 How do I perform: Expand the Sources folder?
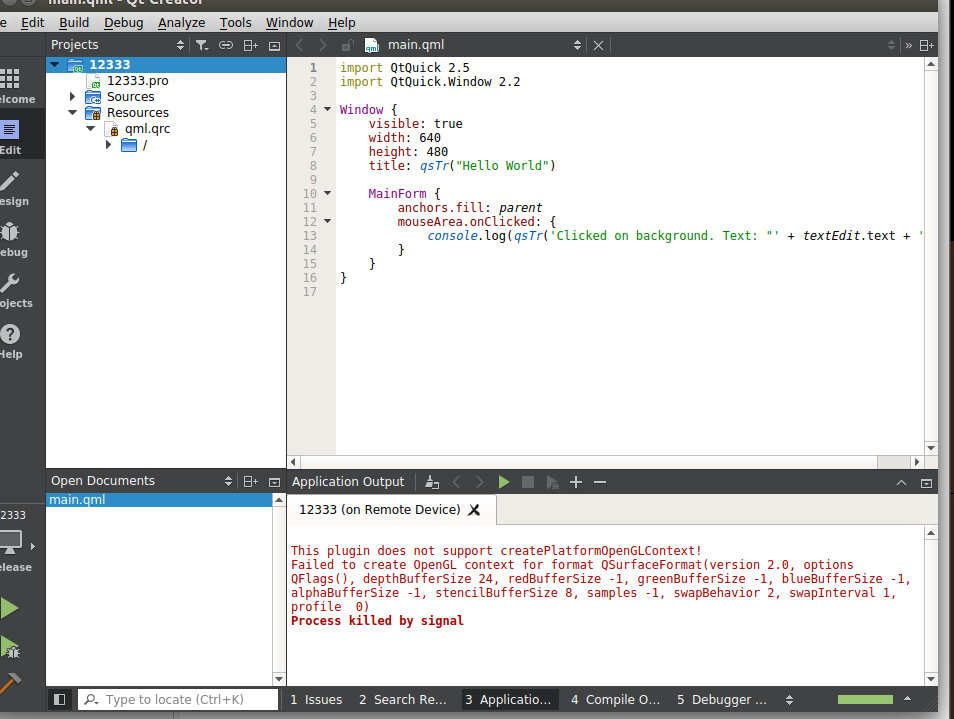[x=72, y=96]
